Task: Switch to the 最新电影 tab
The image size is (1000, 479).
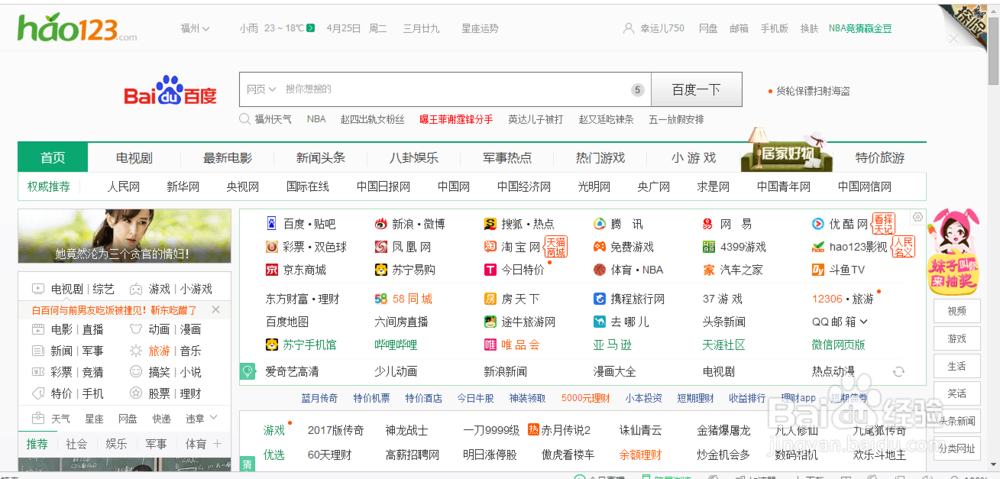Action: (x=228, y=158)
